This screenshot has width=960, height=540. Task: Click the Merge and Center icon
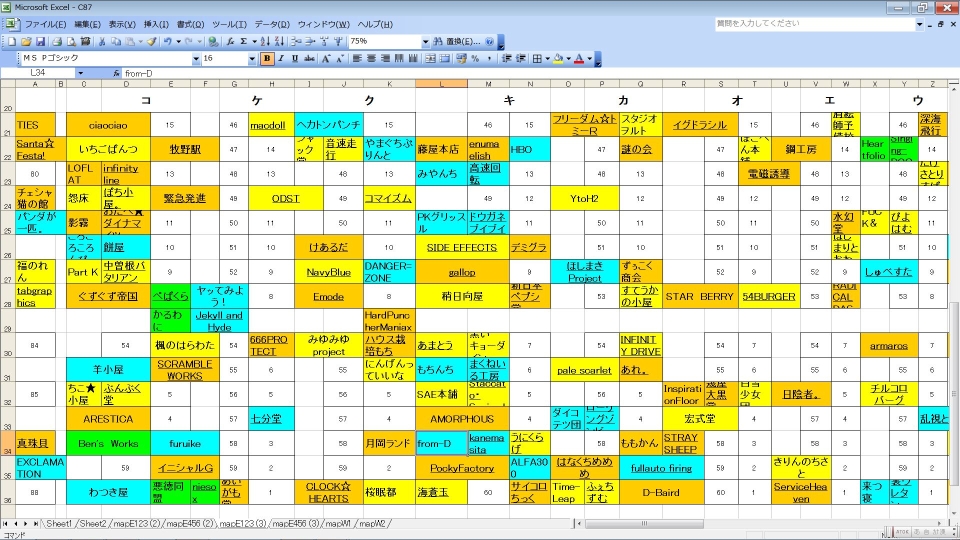(x=430, y=59)
